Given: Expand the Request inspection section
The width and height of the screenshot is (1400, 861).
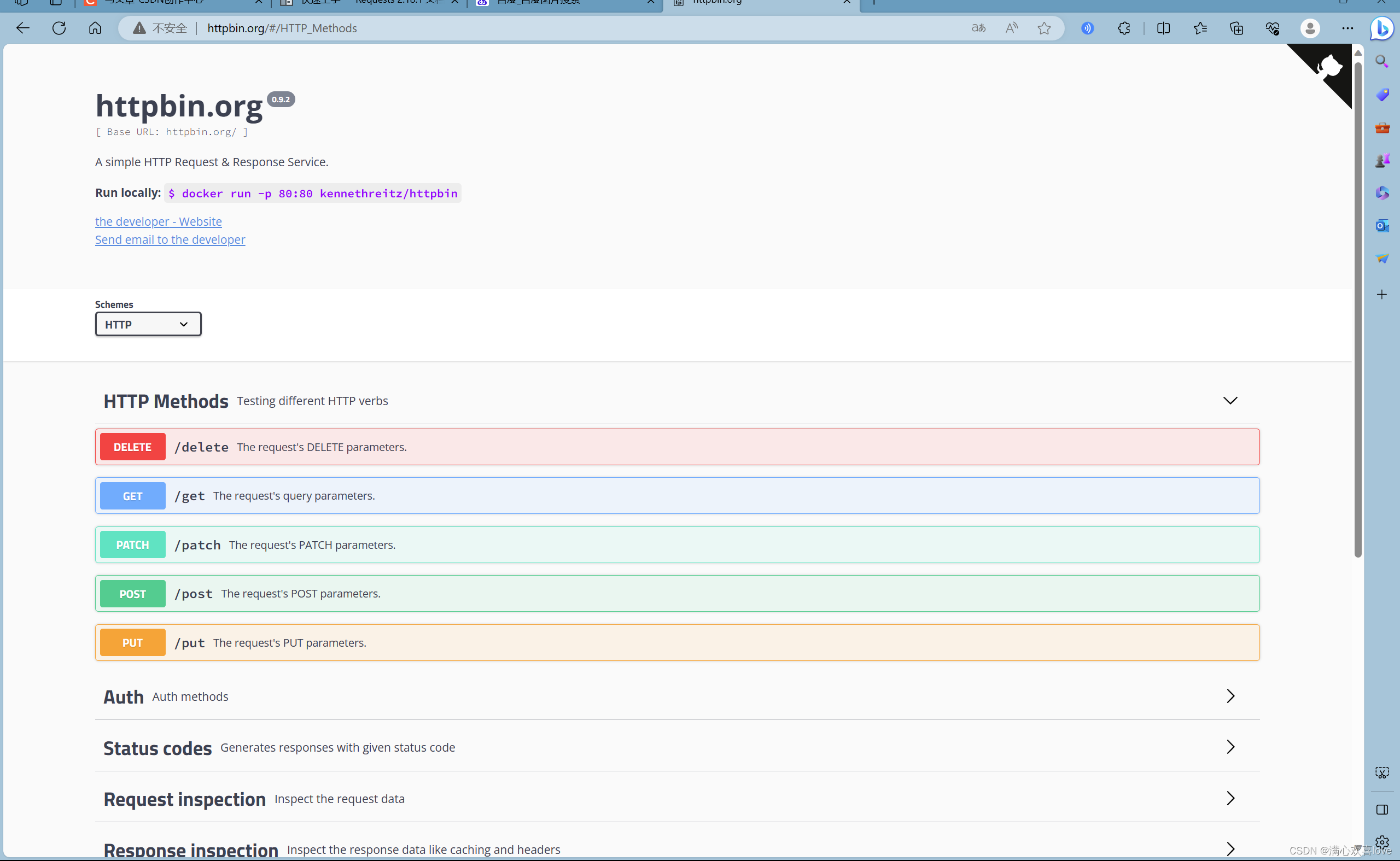Looking at the screenshot, I should (x=1230, y=798).
